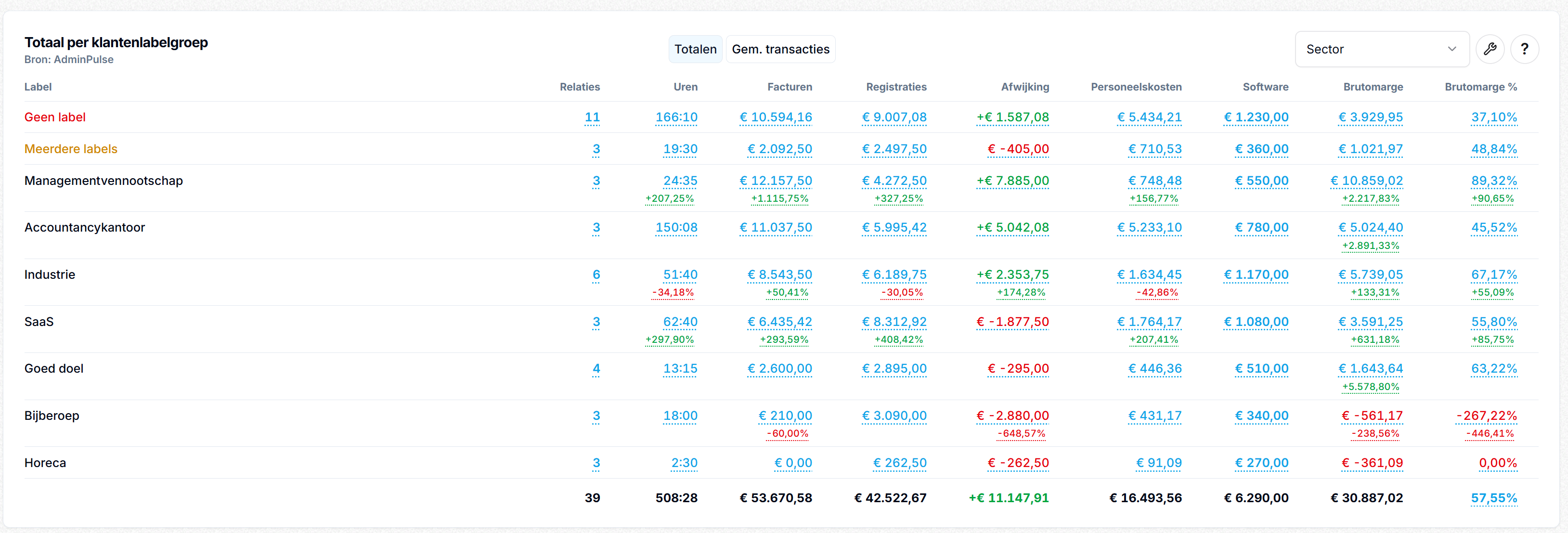Switch to Gem. transacties tab
The image size is (1568, 533).
coord(780,49)
